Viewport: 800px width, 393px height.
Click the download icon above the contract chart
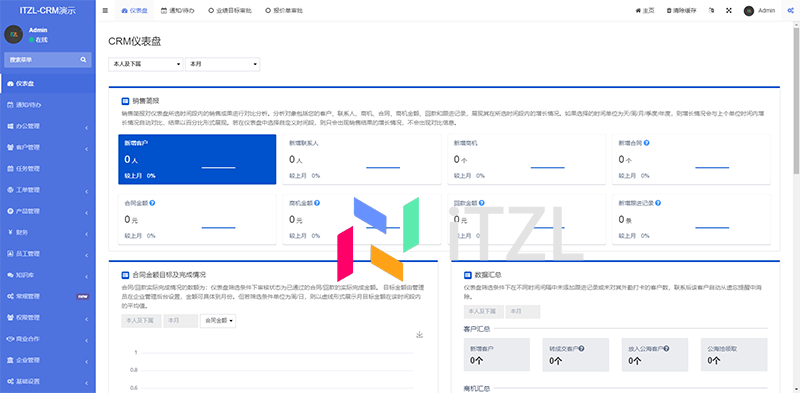pyautogui.click(x=419, y=335)
